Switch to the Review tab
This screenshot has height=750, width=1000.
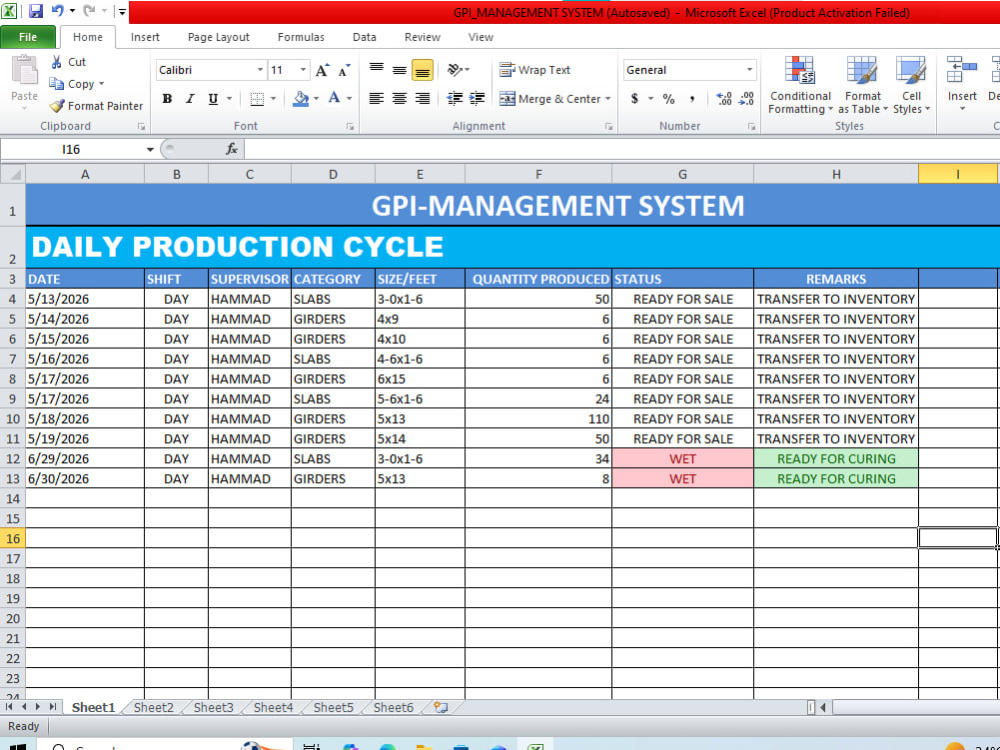point(422,37)
